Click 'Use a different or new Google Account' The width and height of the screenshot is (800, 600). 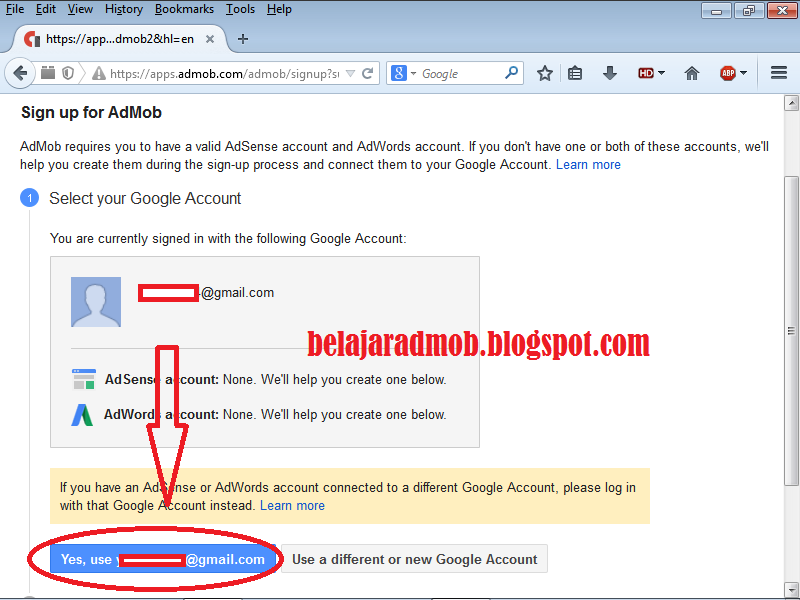pos(414,559)
